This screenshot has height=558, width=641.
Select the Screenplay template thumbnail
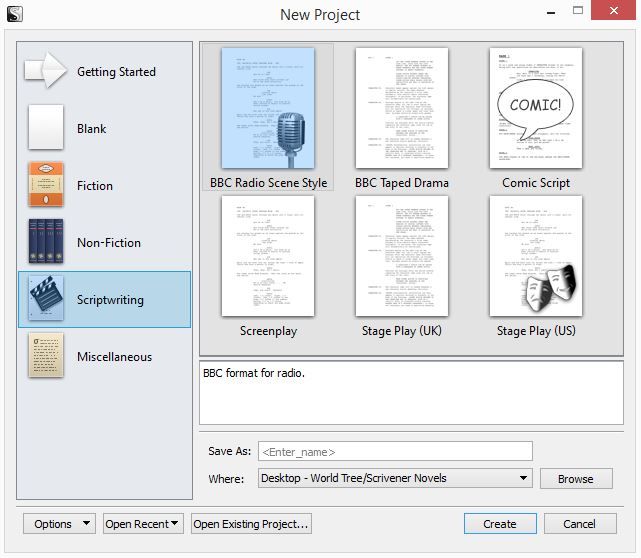click(x=268, y=256)
